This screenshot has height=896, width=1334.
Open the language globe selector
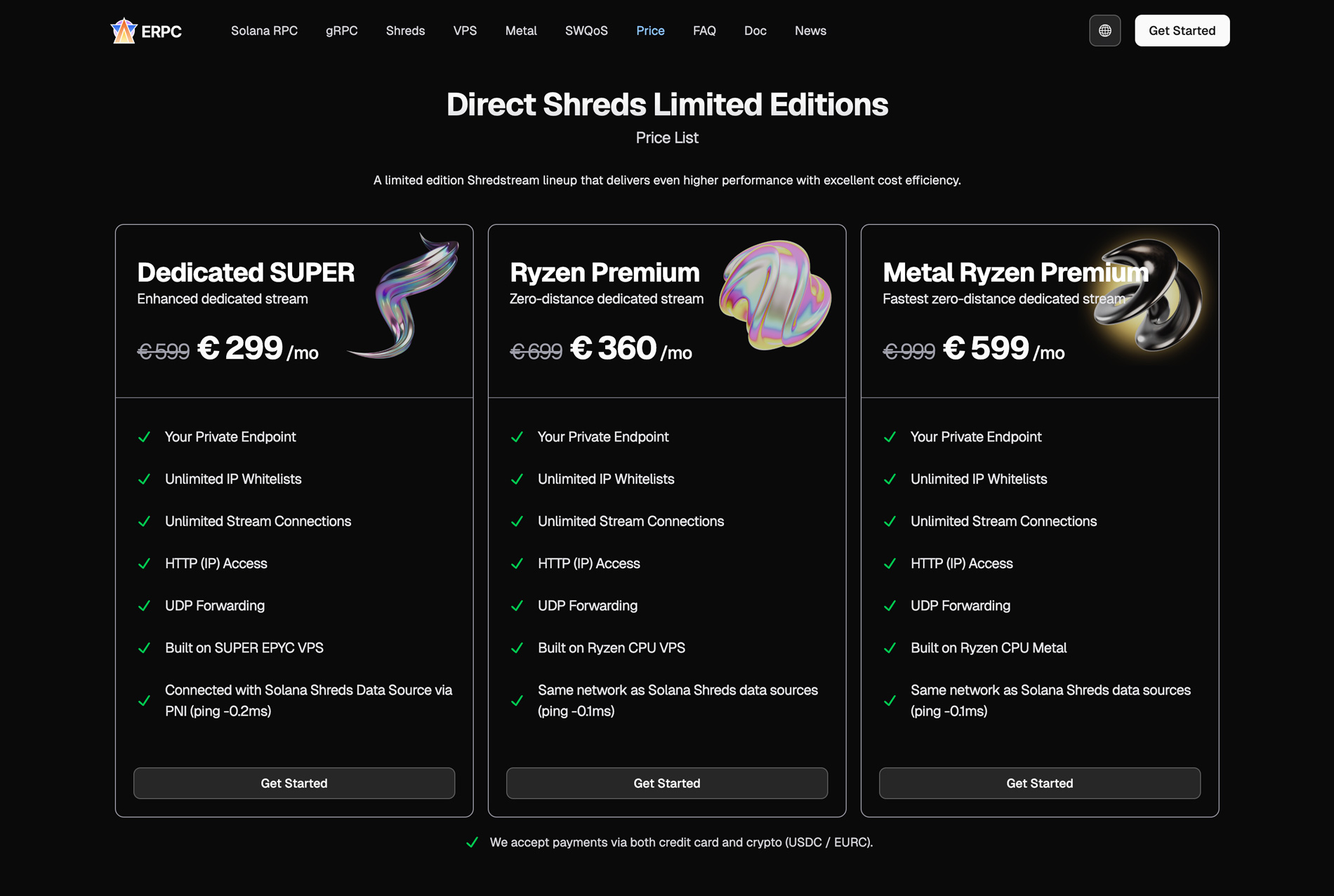1104,30
